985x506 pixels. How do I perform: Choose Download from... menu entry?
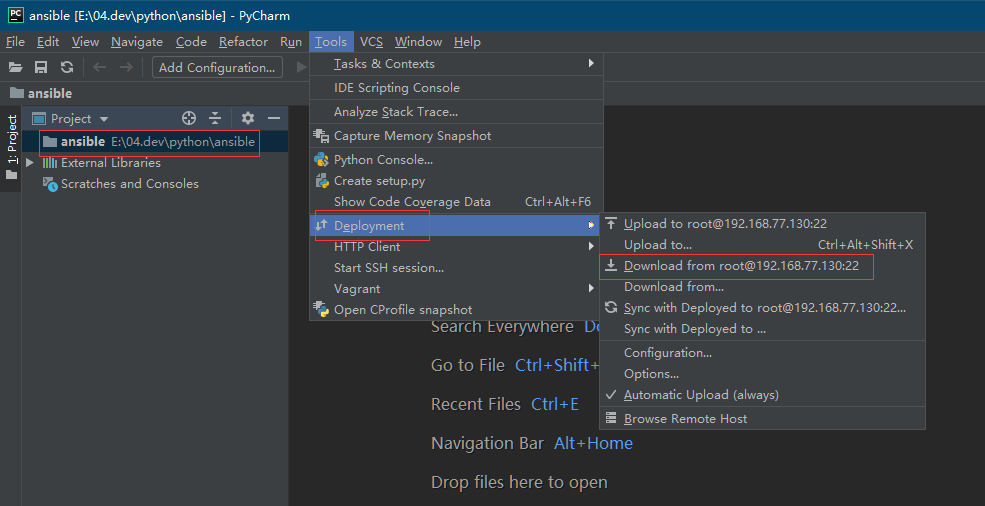763,287
